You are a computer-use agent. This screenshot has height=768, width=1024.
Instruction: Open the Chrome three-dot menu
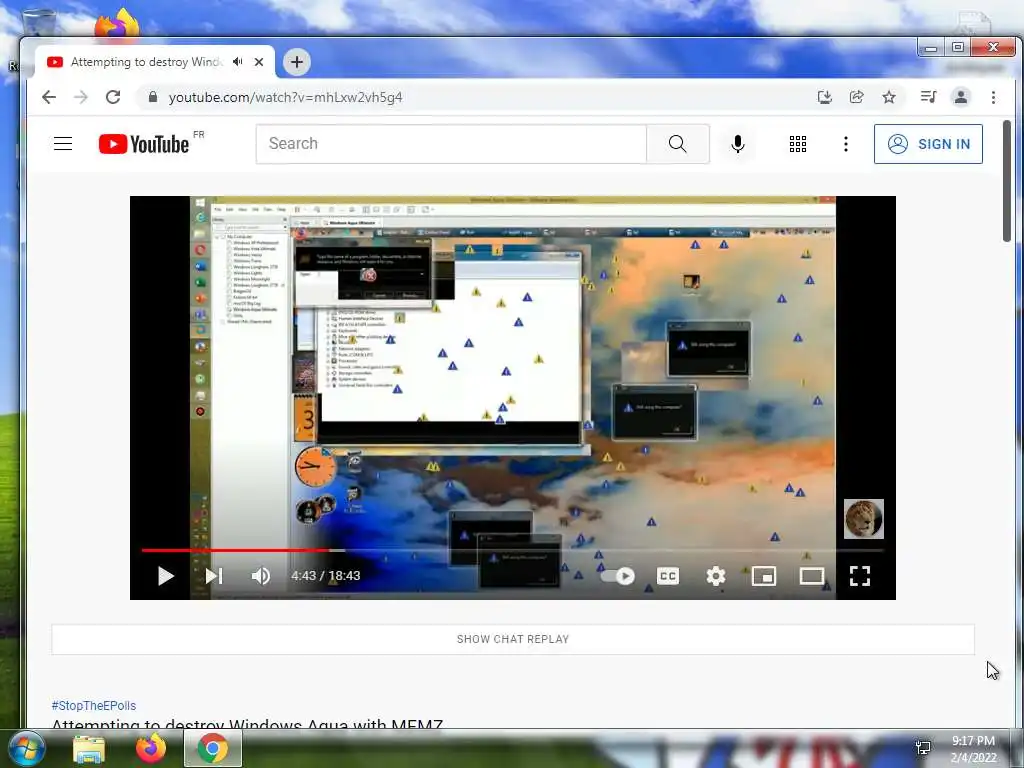tap(993, 97)
